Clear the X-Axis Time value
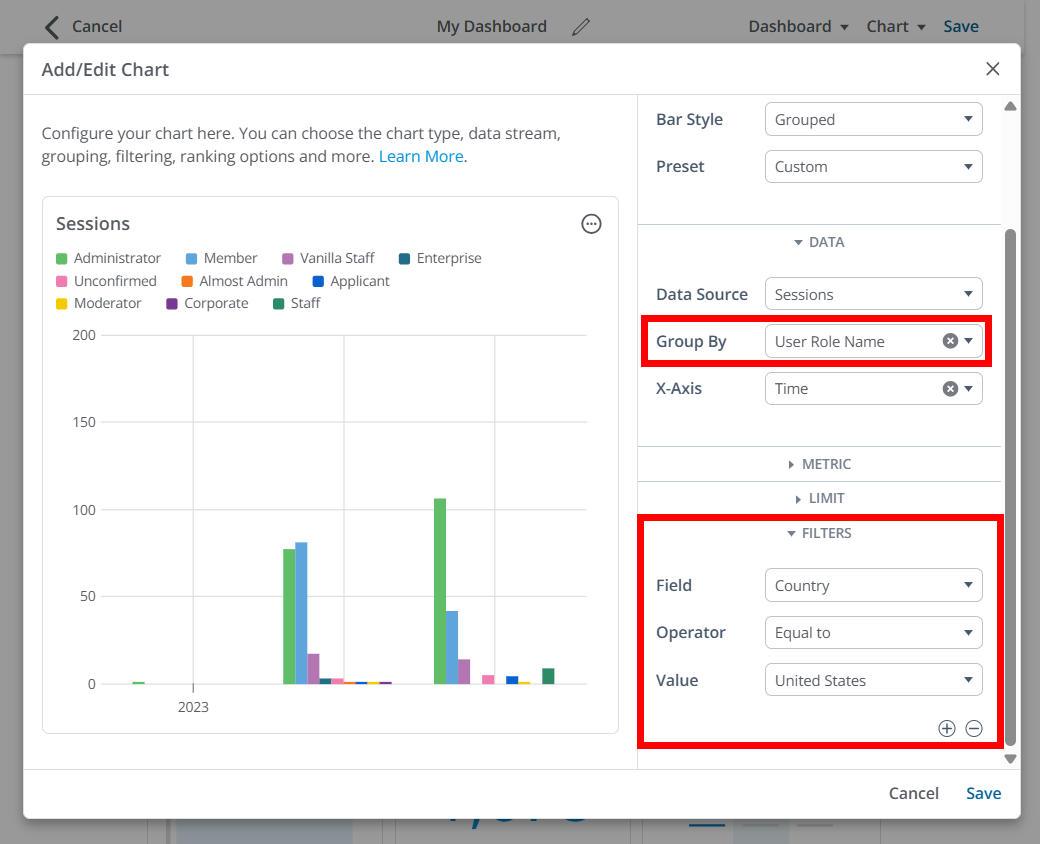The image size is (1040, 844). click(x=950, y=389)
